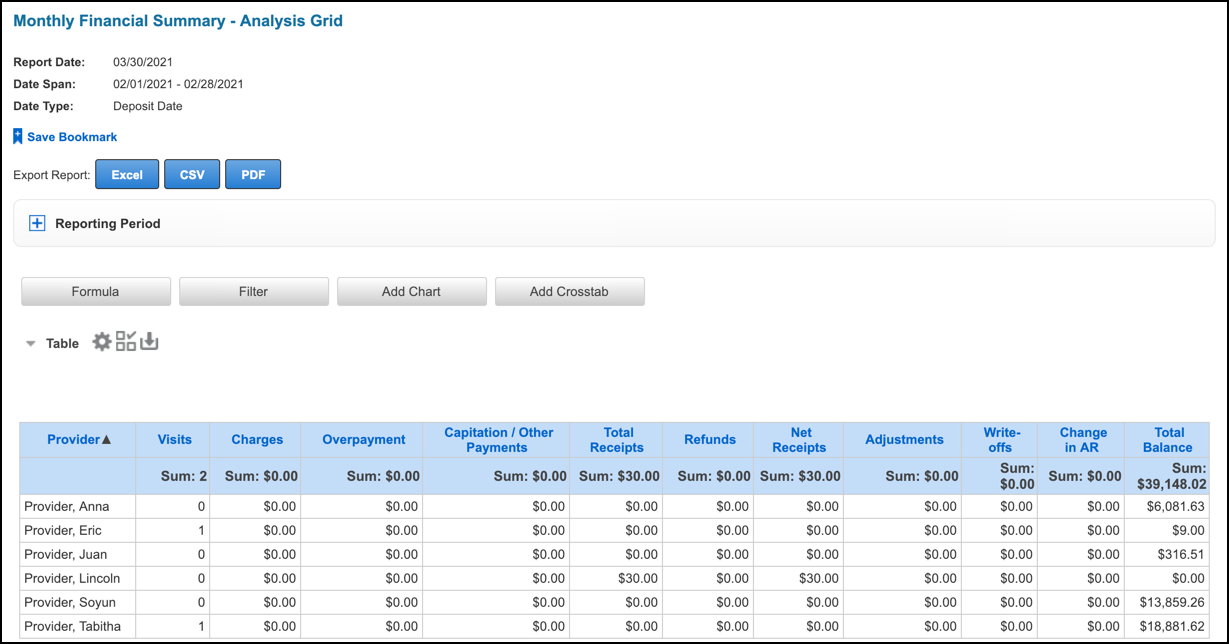Click the column selection checklist icon

[x=126, y=342]
